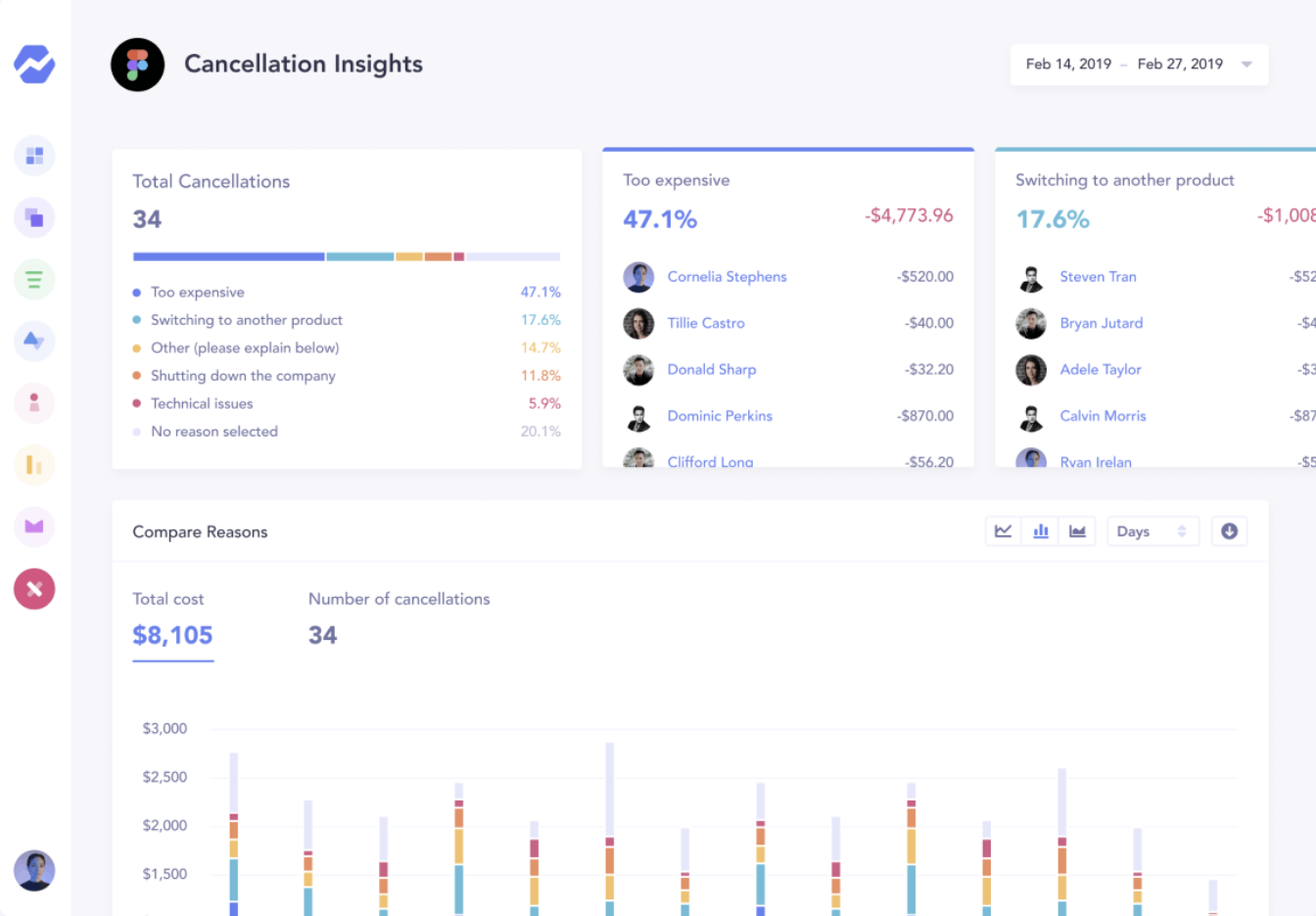
Task: Open Cornelia Stephens' profile
Action: pos(727,277)
